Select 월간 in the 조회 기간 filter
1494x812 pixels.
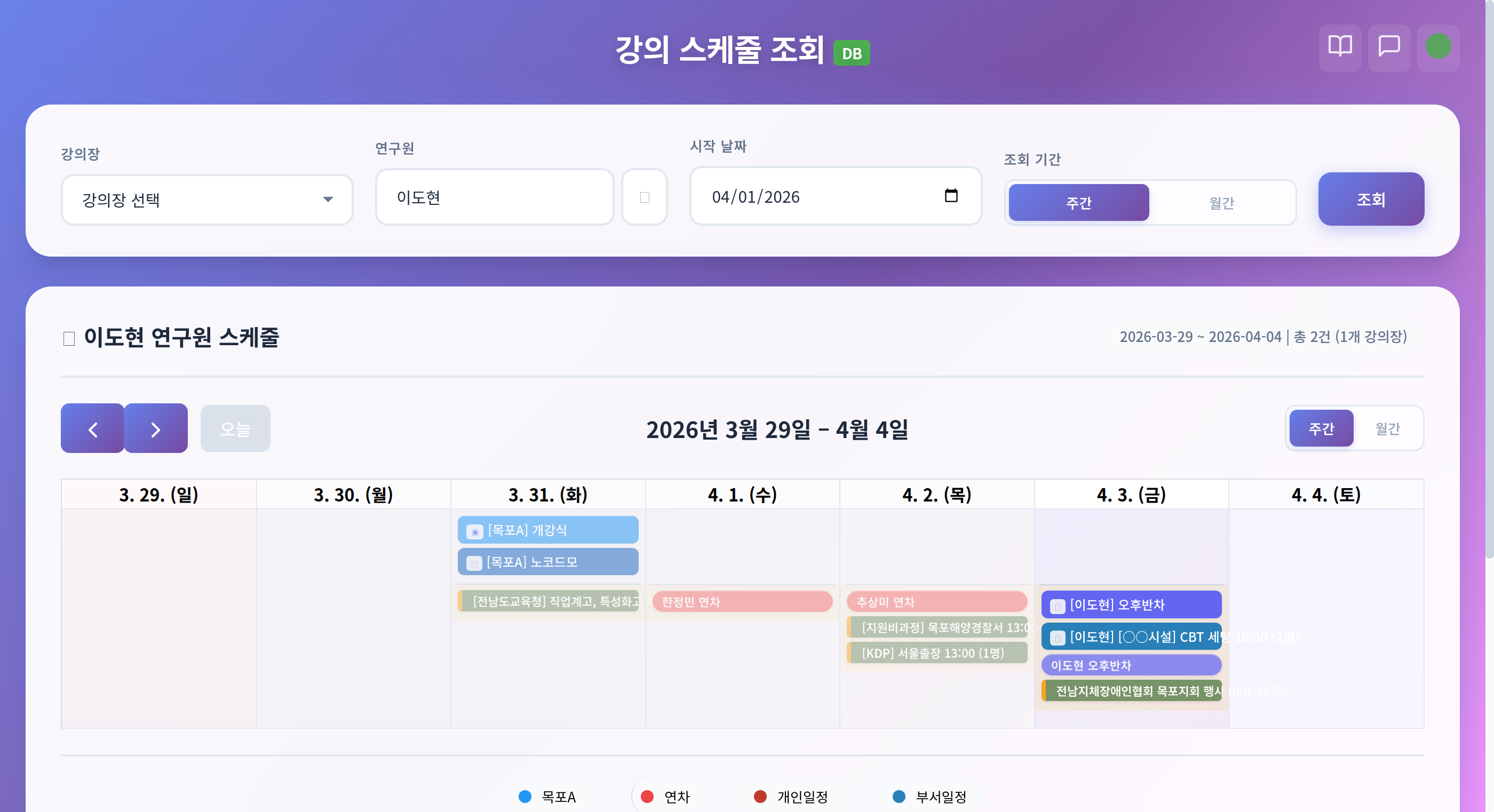click(x=1221, y=203)
